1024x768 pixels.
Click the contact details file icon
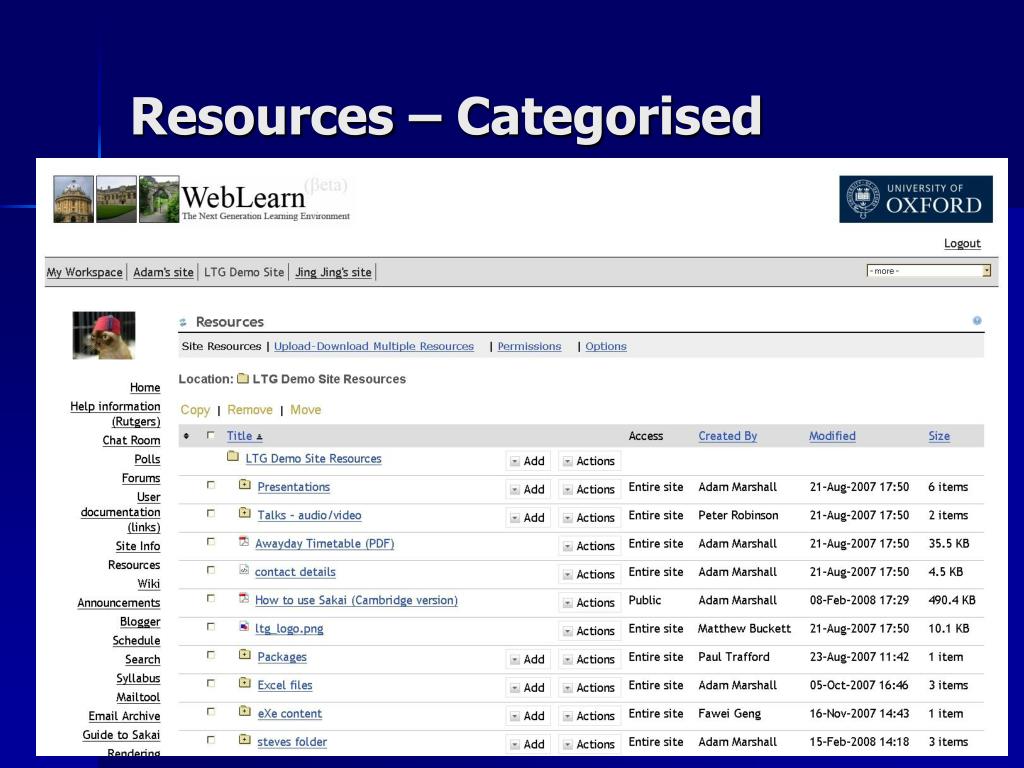tap(244, 569)
